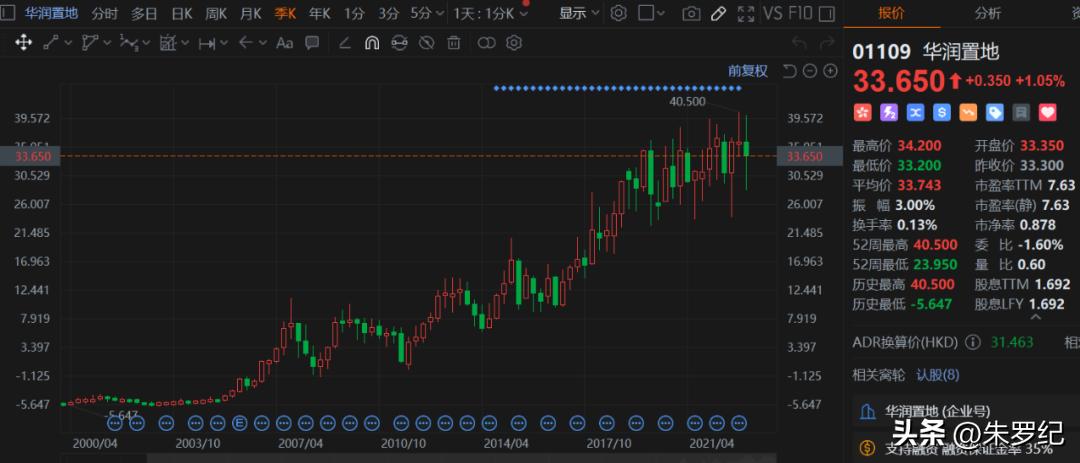1080x463 pixels.
Task: Switch to 年K yearly candlestick
Action: click(x=320, y=13)
